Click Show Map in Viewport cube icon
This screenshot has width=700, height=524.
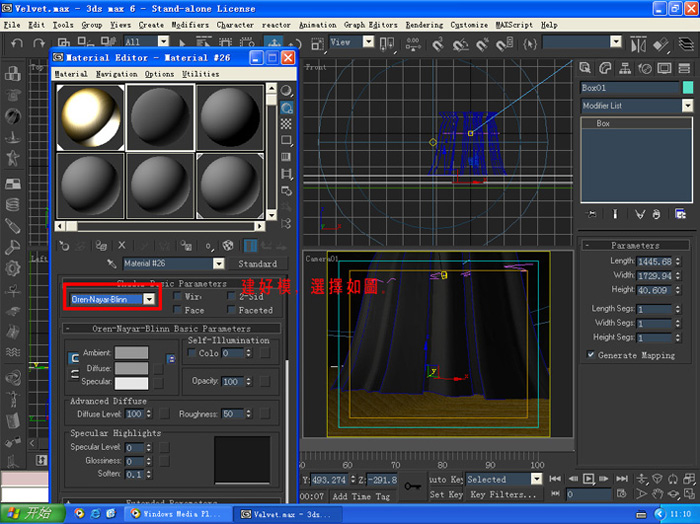coord(228,245)
